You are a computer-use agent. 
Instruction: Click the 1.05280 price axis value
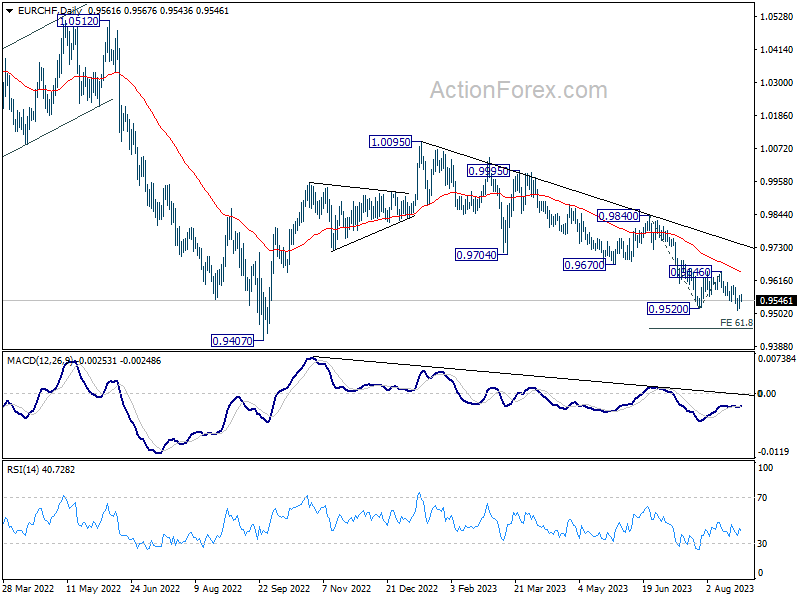[x=776, y=17]
